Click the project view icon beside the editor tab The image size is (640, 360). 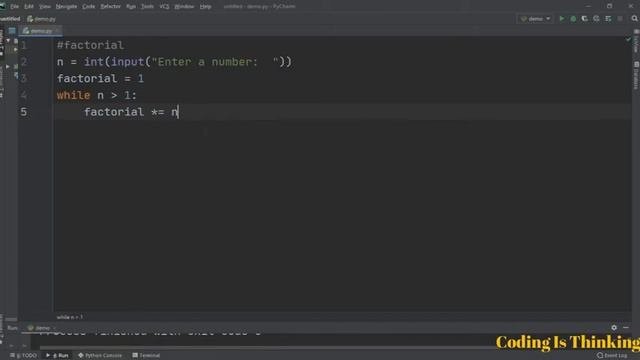pyautogui.click(x=12, y=31)
